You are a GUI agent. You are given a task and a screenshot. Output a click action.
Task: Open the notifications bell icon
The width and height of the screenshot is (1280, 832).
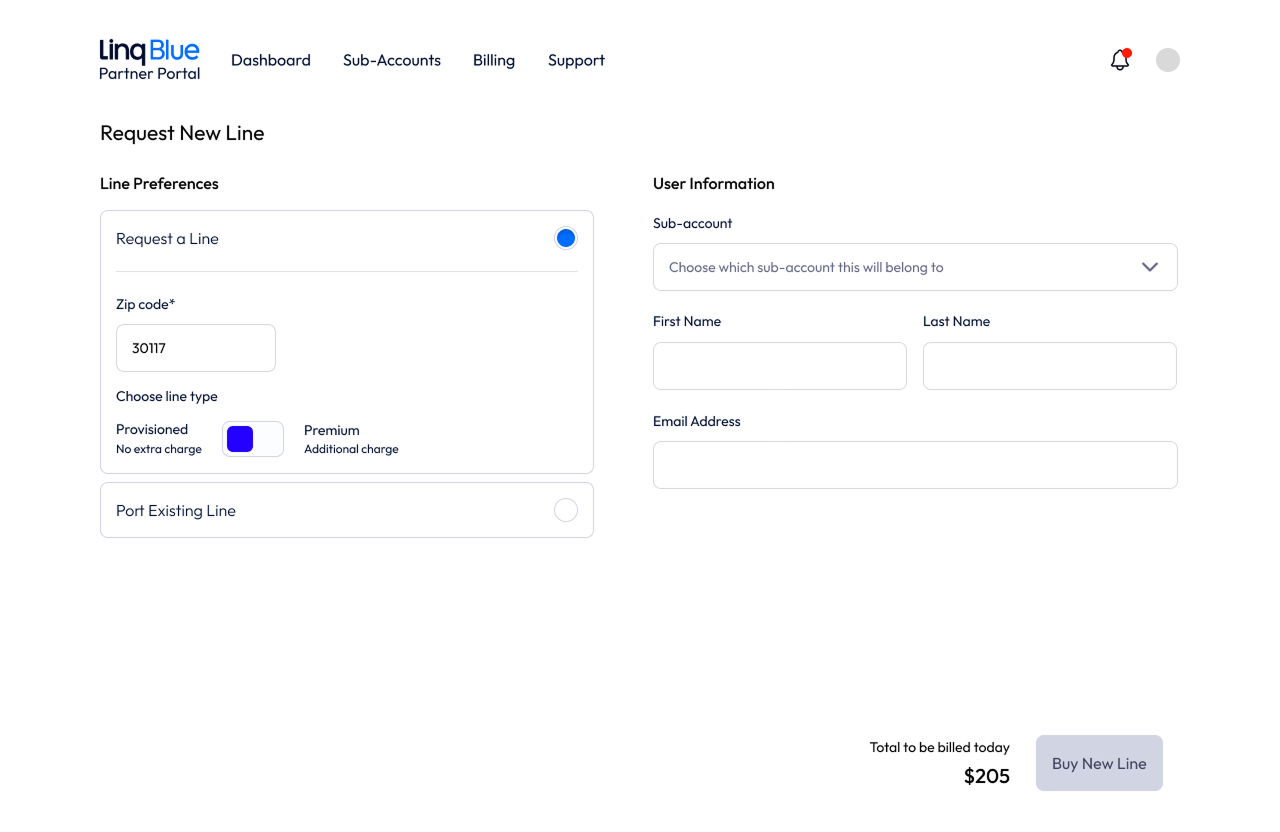[1120, 60]
